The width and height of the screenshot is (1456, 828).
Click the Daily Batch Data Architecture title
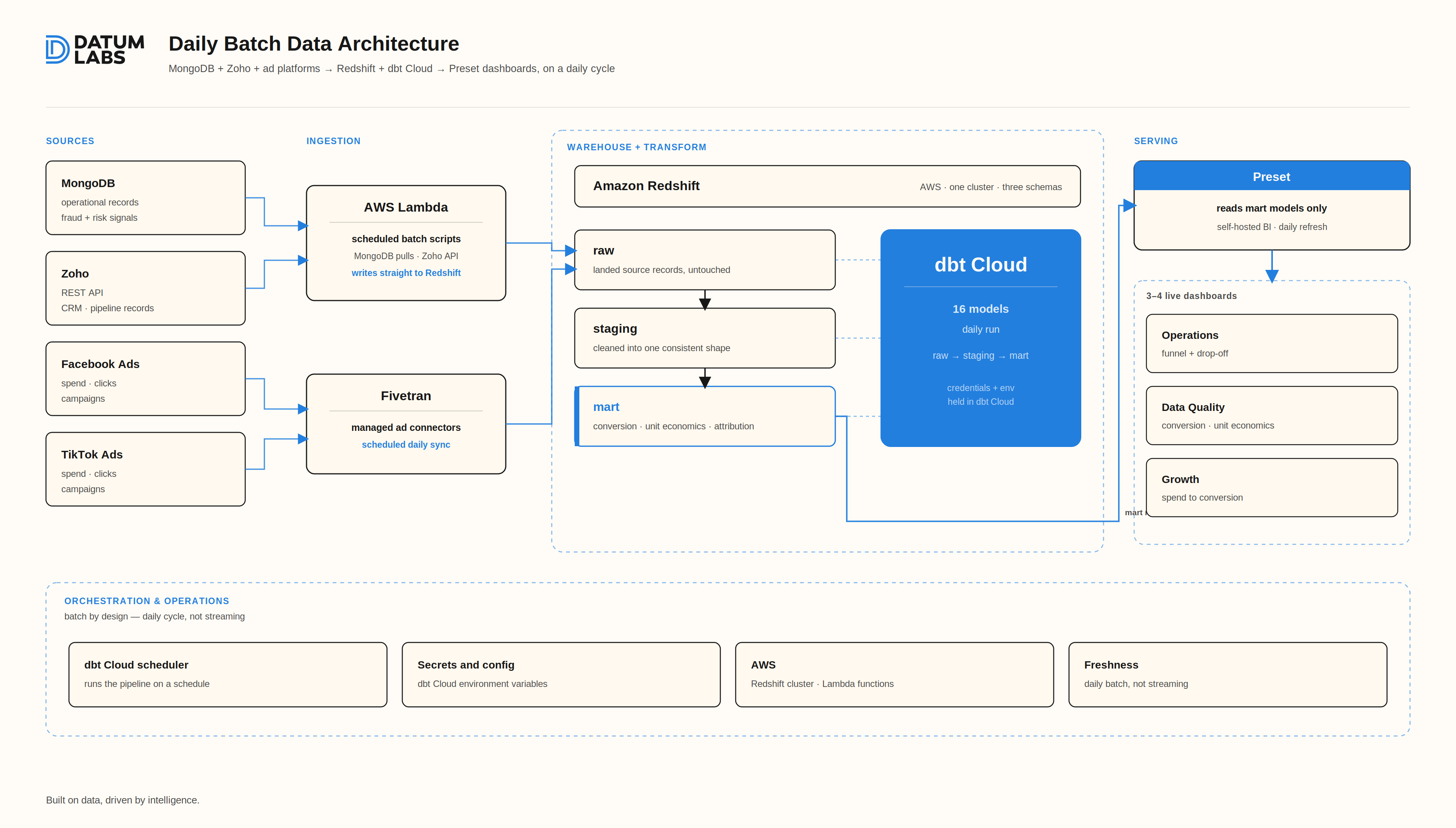[x=314, y=44]
